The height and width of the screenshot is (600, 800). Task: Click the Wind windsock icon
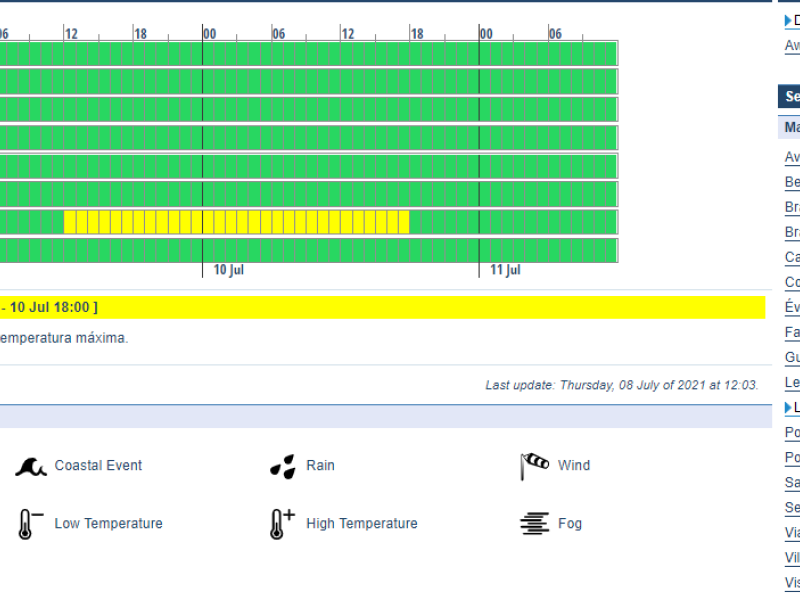534,466
